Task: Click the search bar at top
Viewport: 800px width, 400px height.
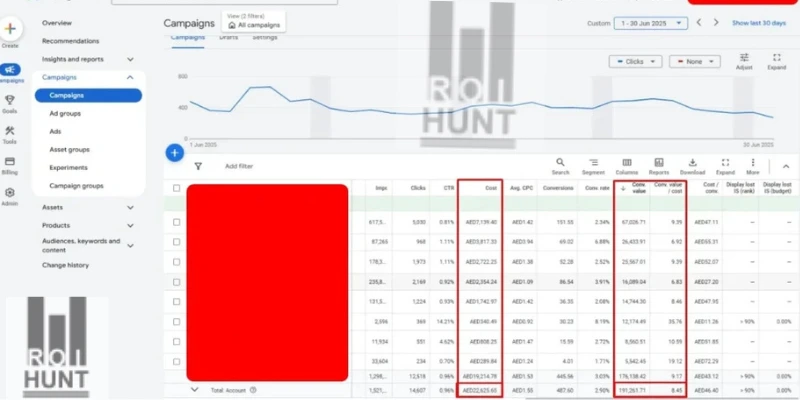Action: point(224,2)
